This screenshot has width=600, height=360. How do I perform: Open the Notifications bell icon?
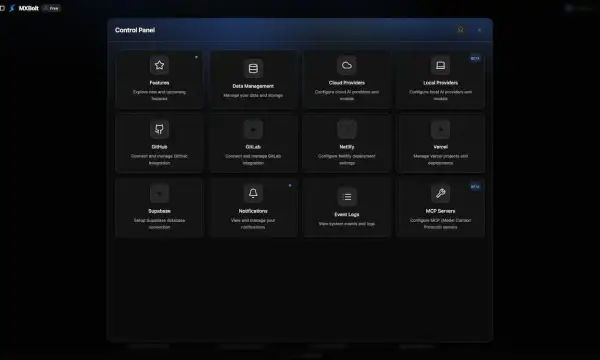click(253, 194)
